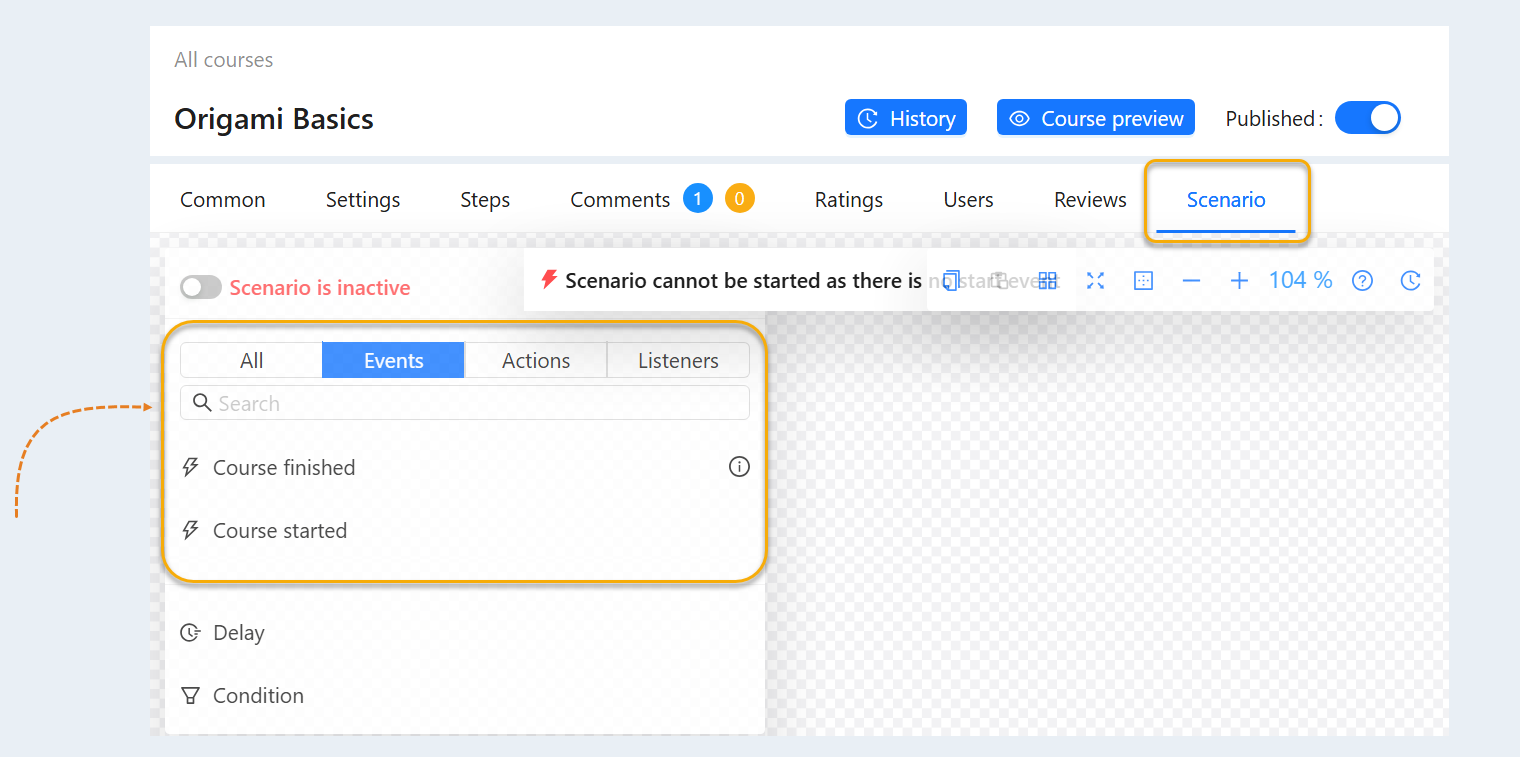Open the Comments tab
1520x757 pixels.
tap(620, 200)
